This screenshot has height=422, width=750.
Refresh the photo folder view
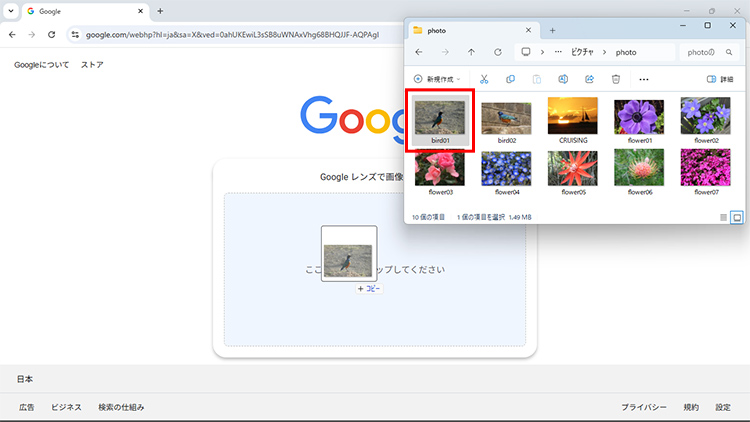click(497, 51)
